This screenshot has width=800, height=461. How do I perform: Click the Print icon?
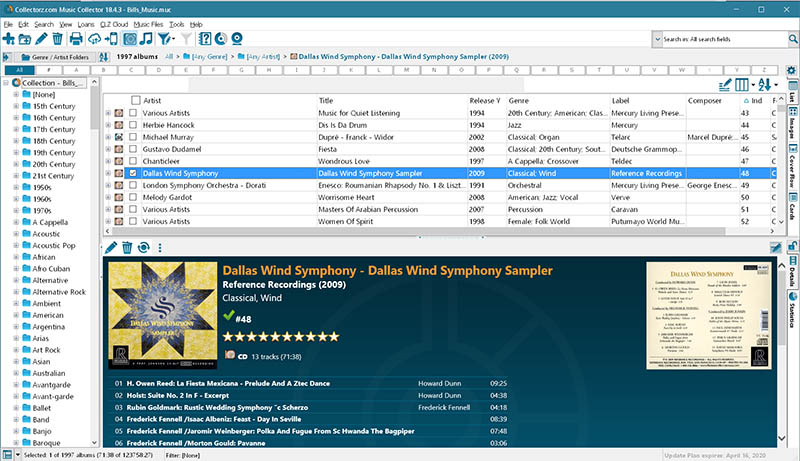[x=76, y=39]
